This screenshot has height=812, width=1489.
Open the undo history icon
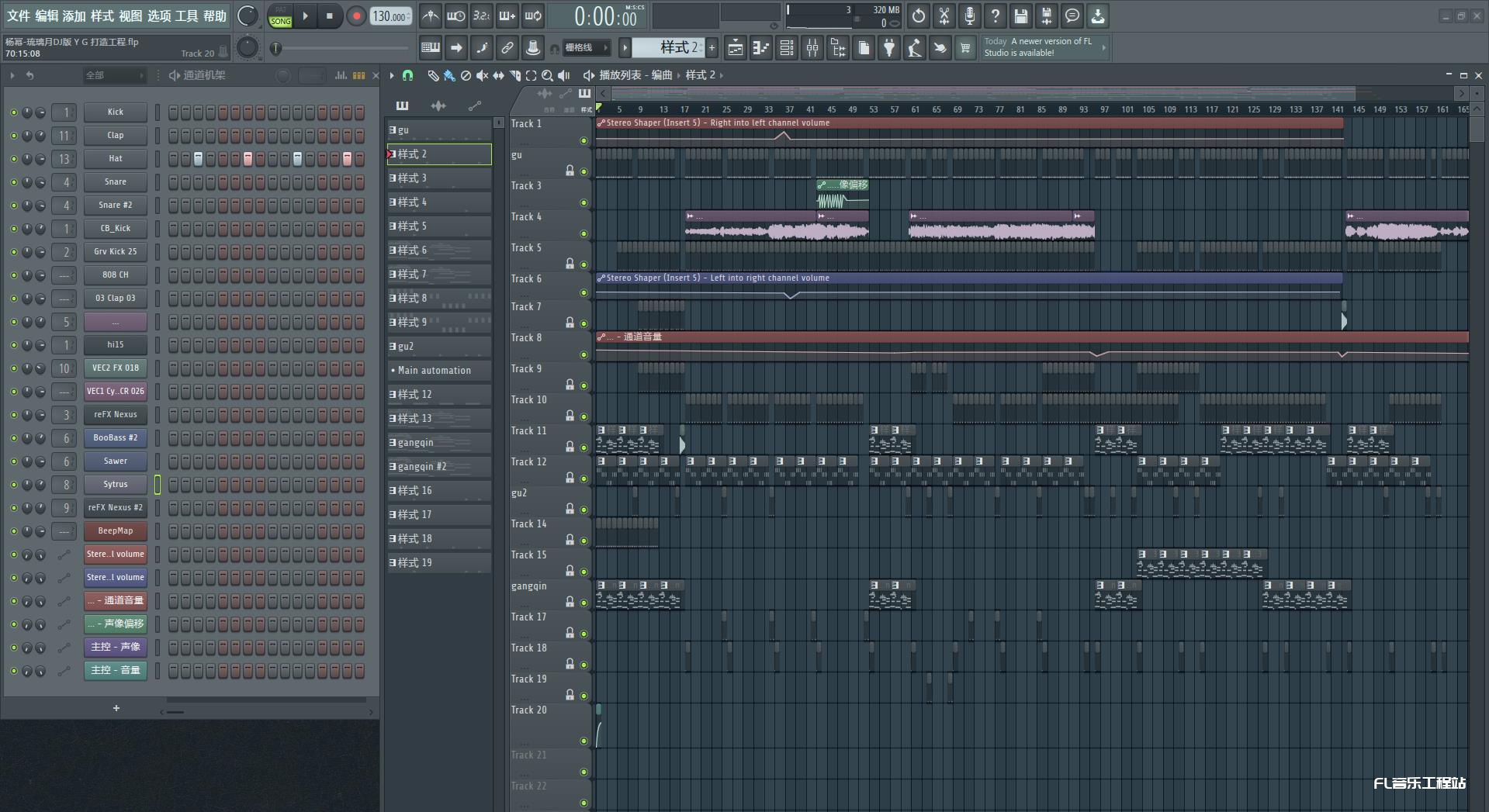point(919,16)
